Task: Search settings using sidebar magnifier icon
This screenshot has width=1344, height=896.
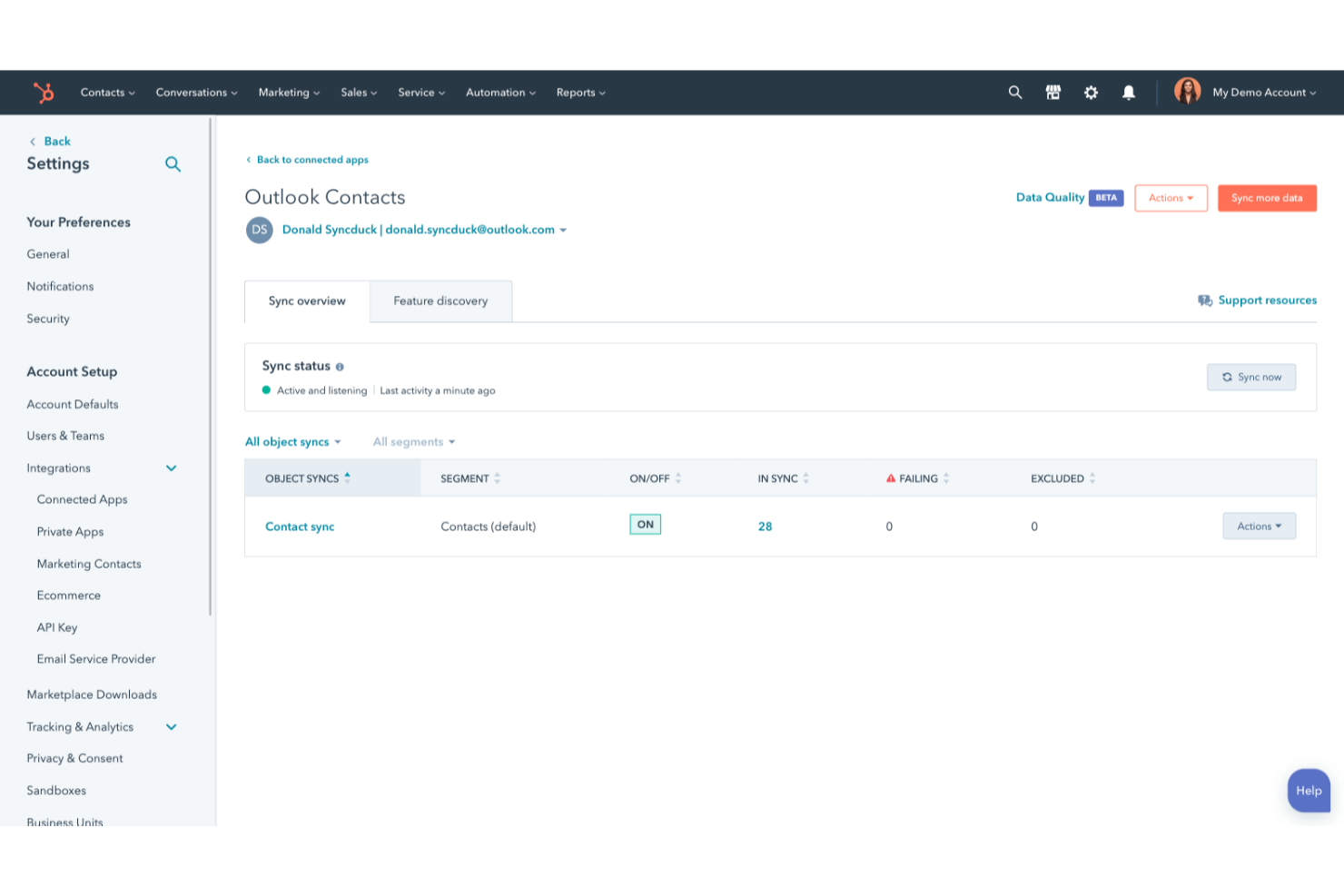Action: pos(173,164)
